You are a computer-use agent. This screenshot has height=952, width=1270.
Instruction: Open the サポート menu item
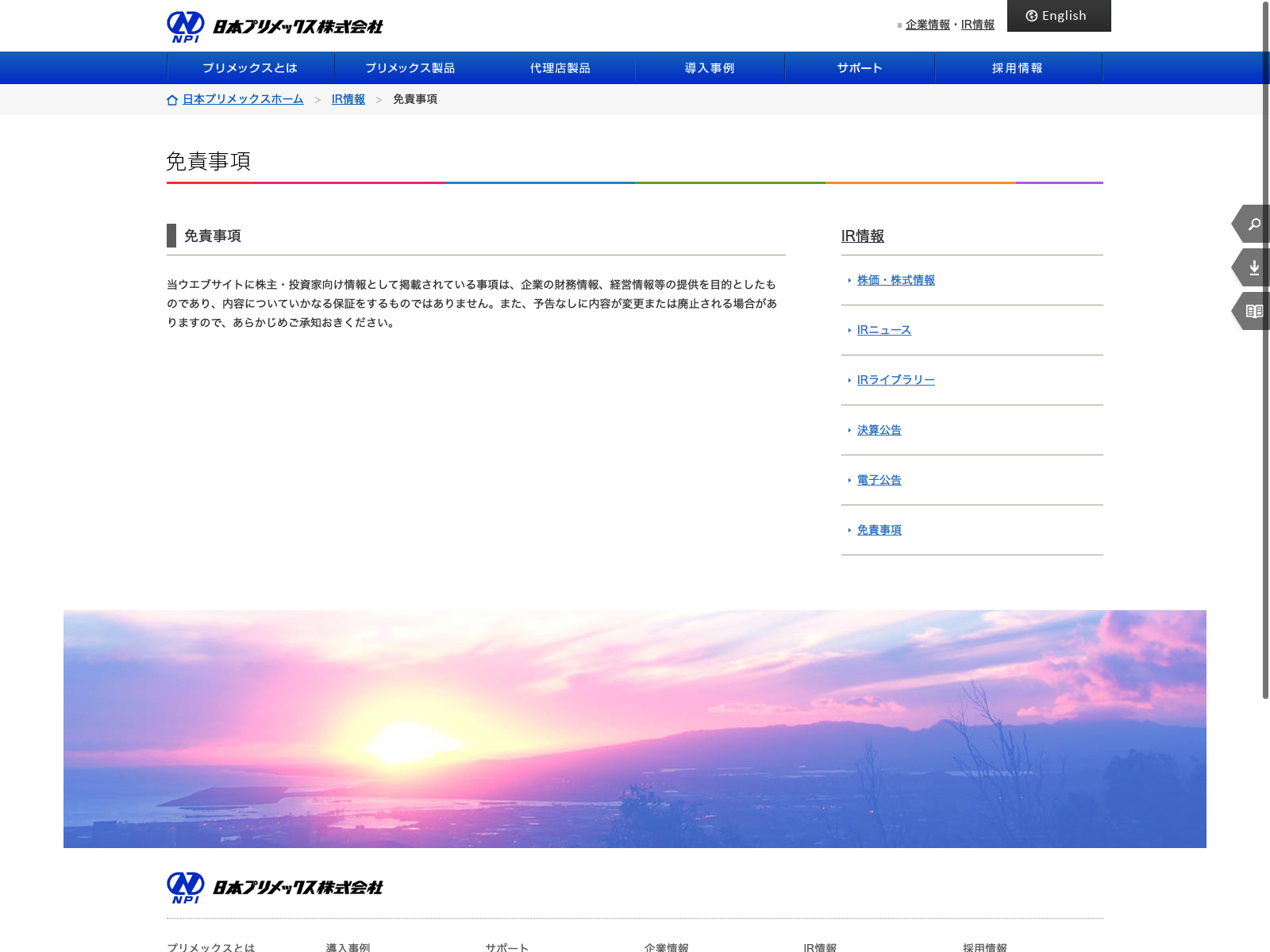[x=860, y=68]
